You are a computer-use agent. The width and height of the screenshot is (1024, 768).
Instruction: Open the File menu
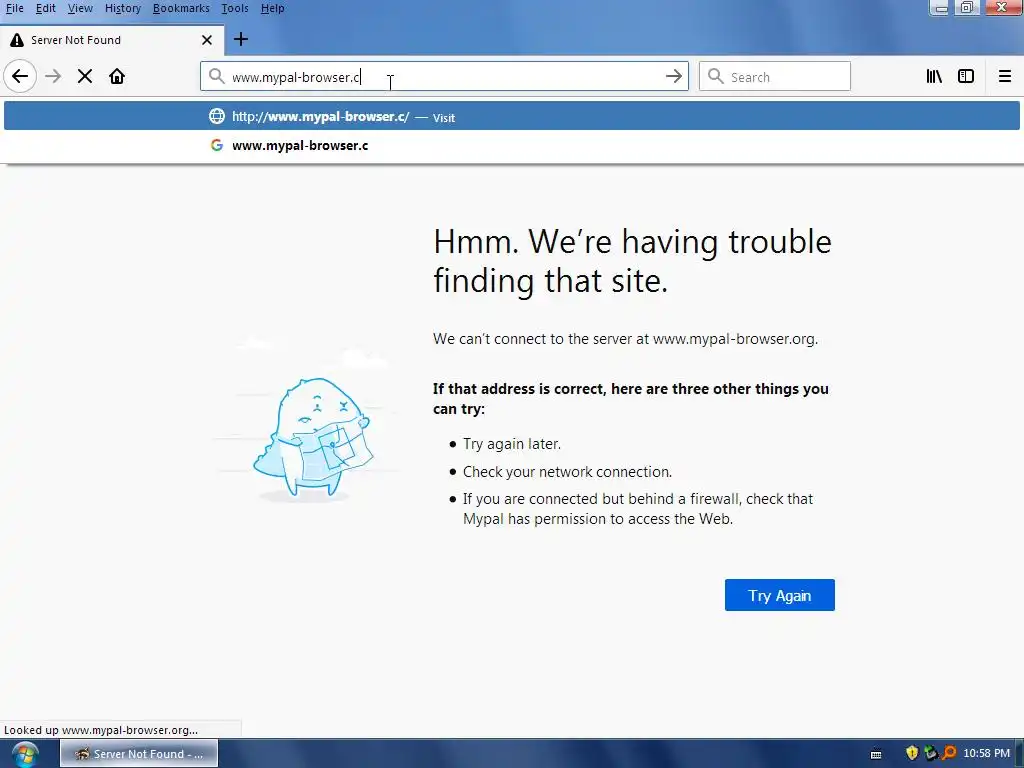pyautogui.click(x=14, y=8)
